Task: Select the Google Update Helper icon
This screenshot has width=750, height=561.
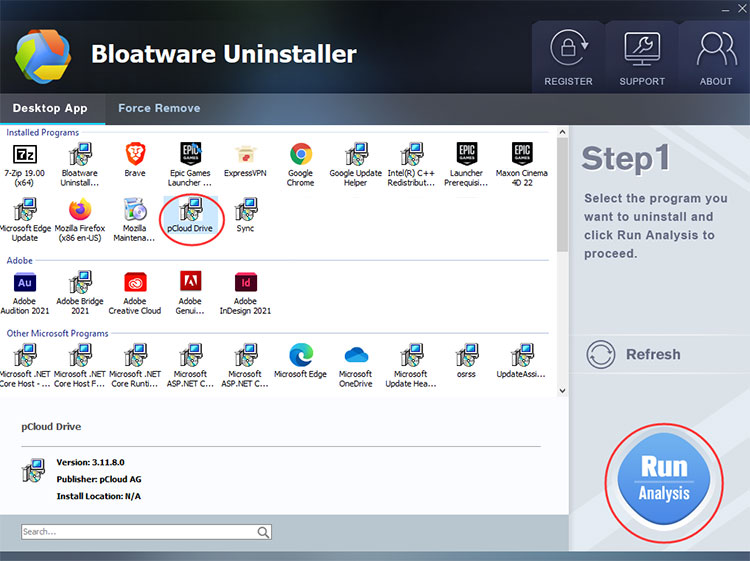Action: [356, 154]
